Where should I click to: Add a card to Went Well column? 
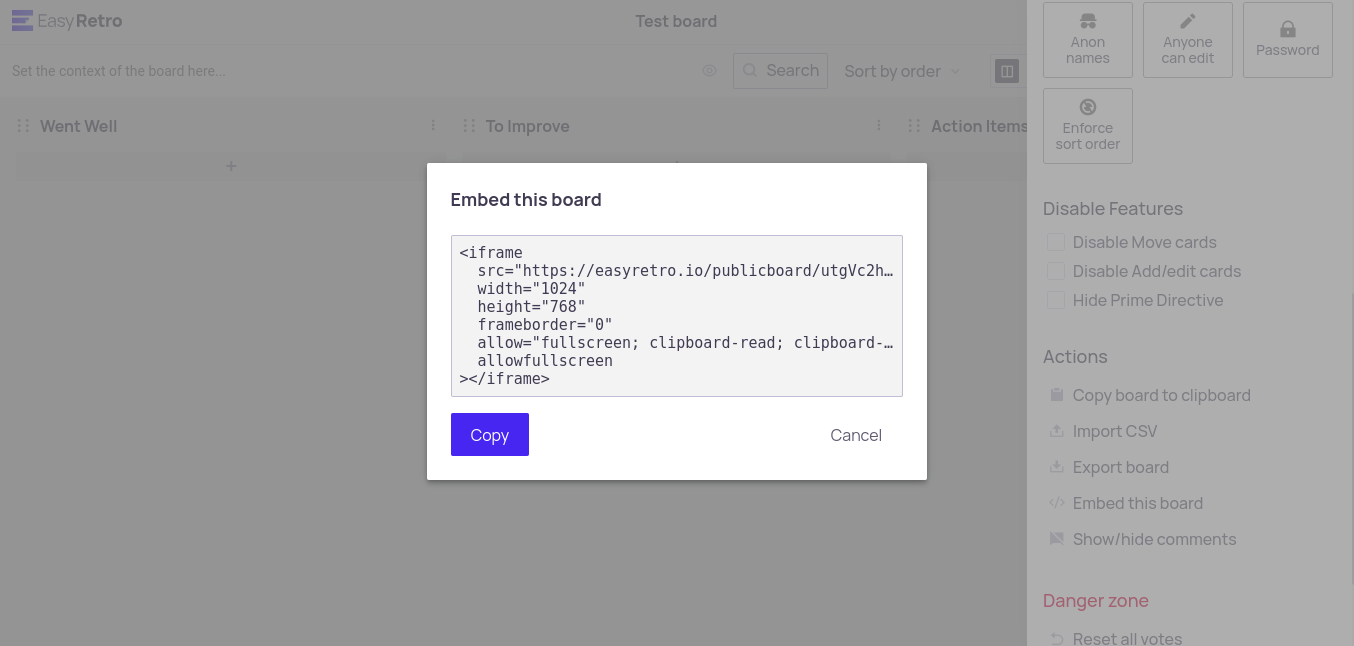point(231,166)
